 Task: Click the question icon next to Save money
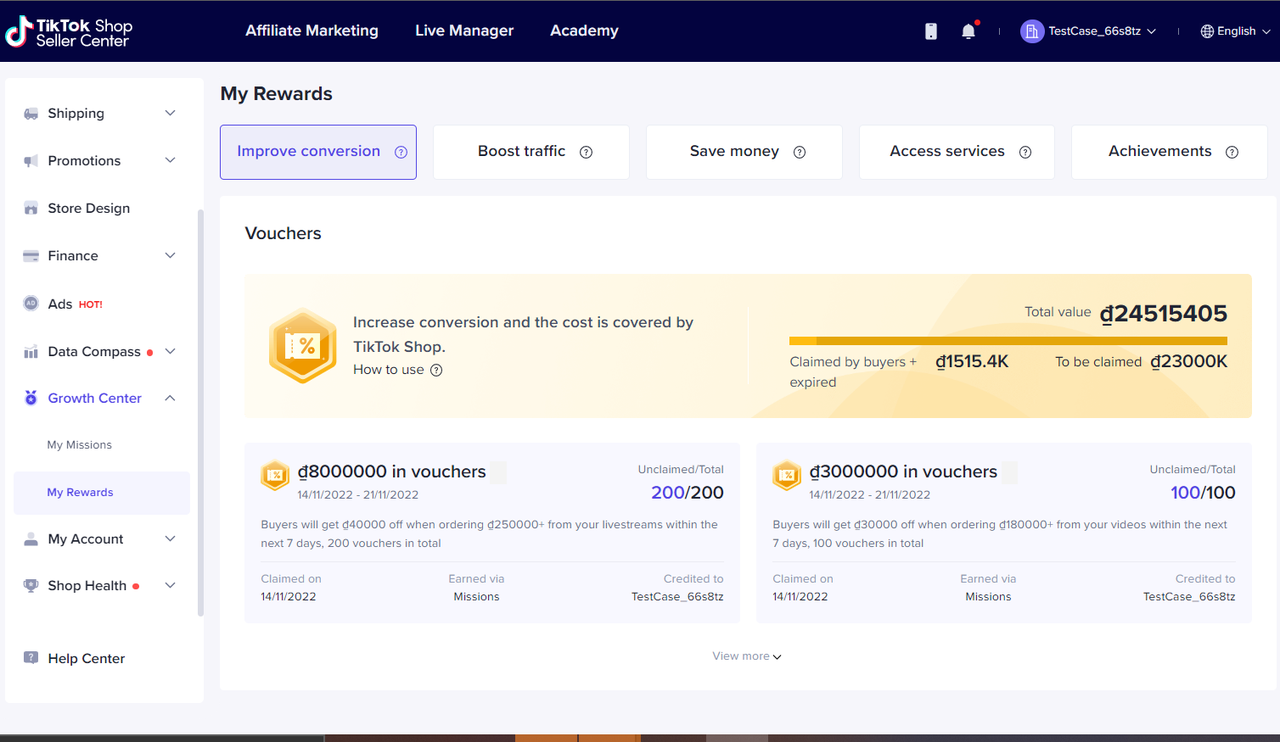pos(799,152)
